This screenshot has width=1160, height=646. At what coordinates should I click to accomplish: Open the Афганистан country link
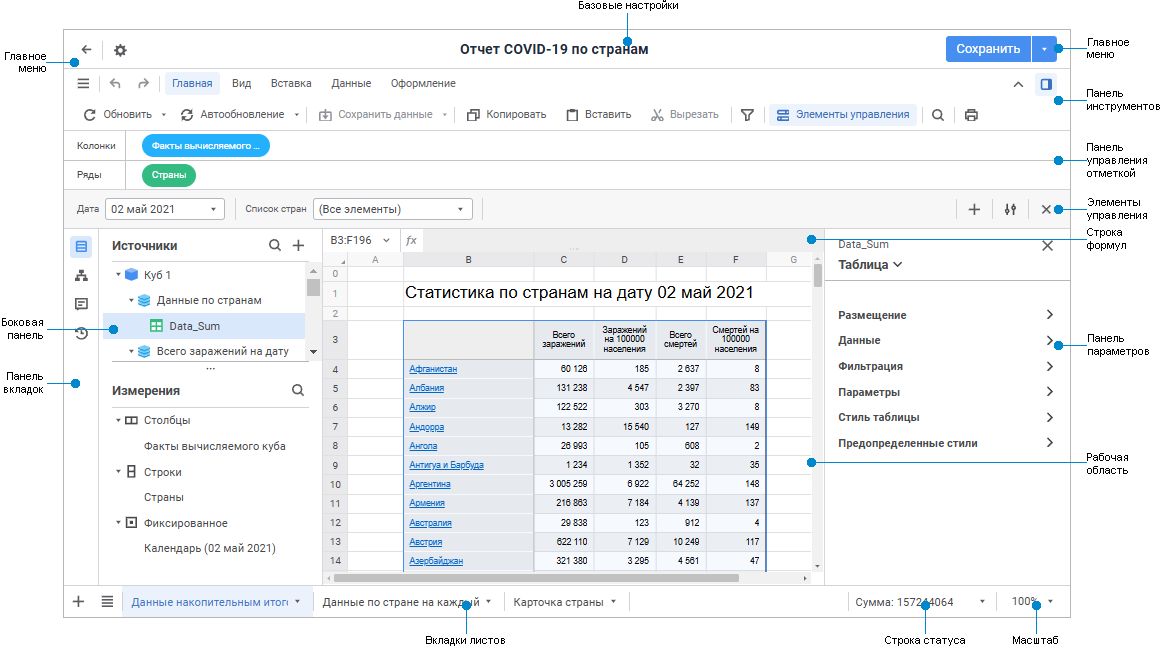(433, 369)
